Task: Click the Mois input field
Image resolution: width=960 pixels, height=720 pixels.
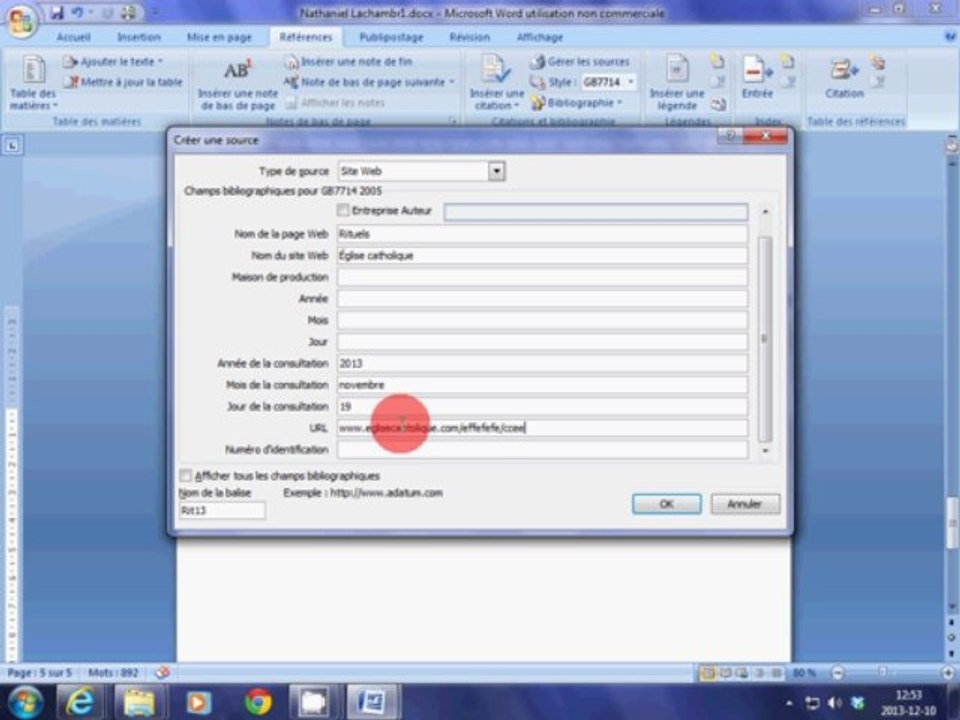Action: [542, 320]
